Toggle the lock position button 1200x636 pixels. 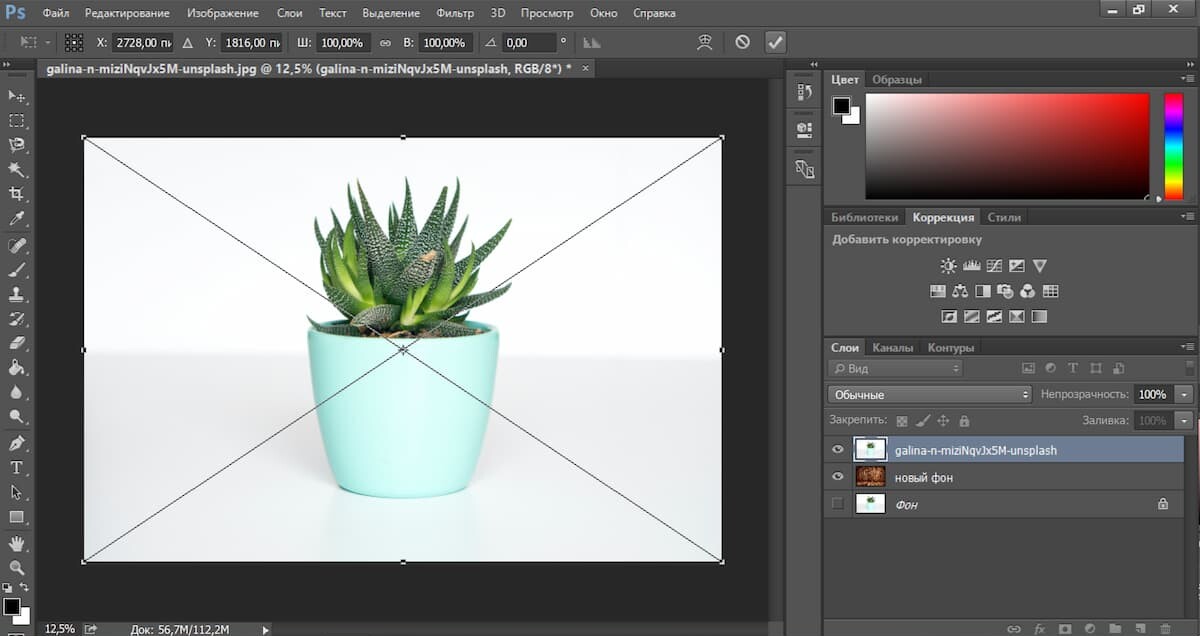coord(943,421)
